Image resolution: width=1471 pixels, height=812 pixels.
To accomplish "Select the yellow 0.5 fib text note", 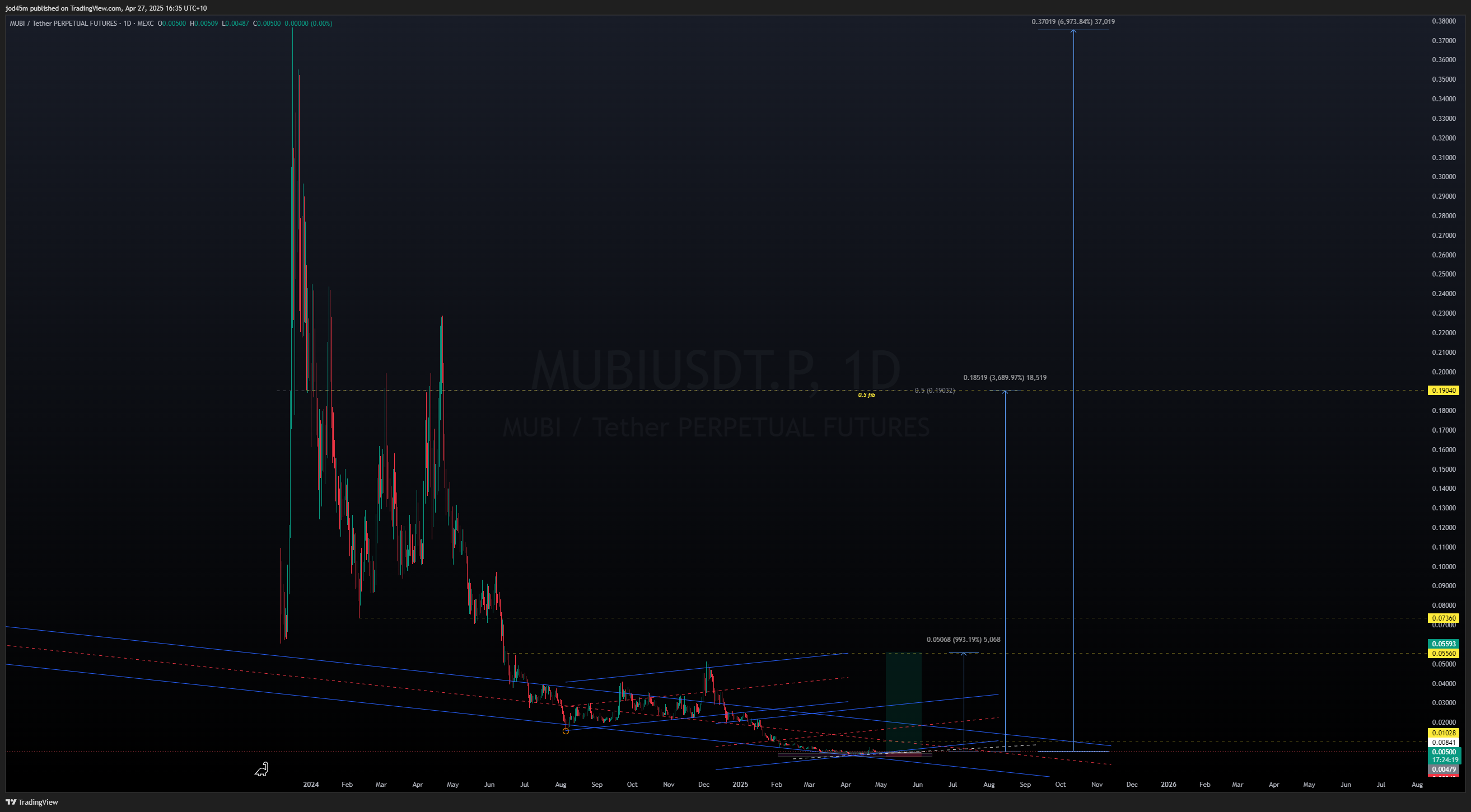I will pos(866,395).
